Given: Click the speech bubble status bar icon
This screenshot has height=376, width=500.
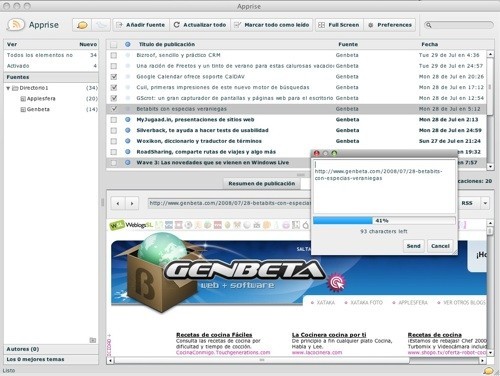Looking at the screenshot, I should (x=488, y=371).
